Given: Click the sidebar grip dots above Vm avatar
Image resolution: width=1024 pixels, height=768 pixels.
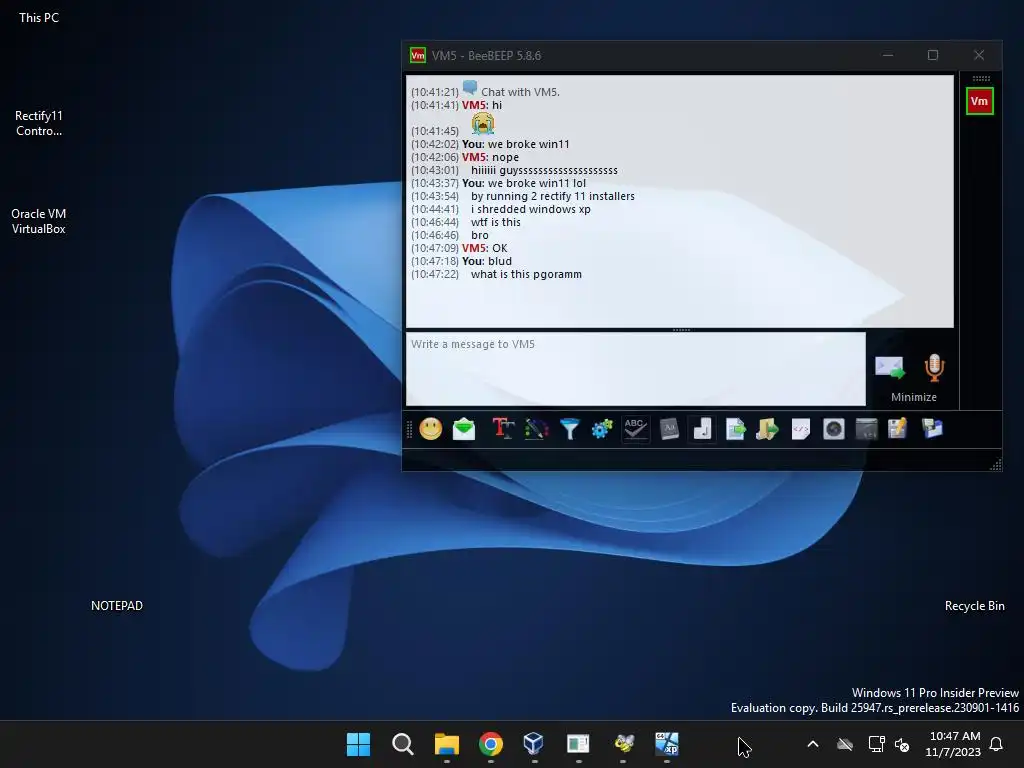Looking at the screenshot, I should pos(981,78).
